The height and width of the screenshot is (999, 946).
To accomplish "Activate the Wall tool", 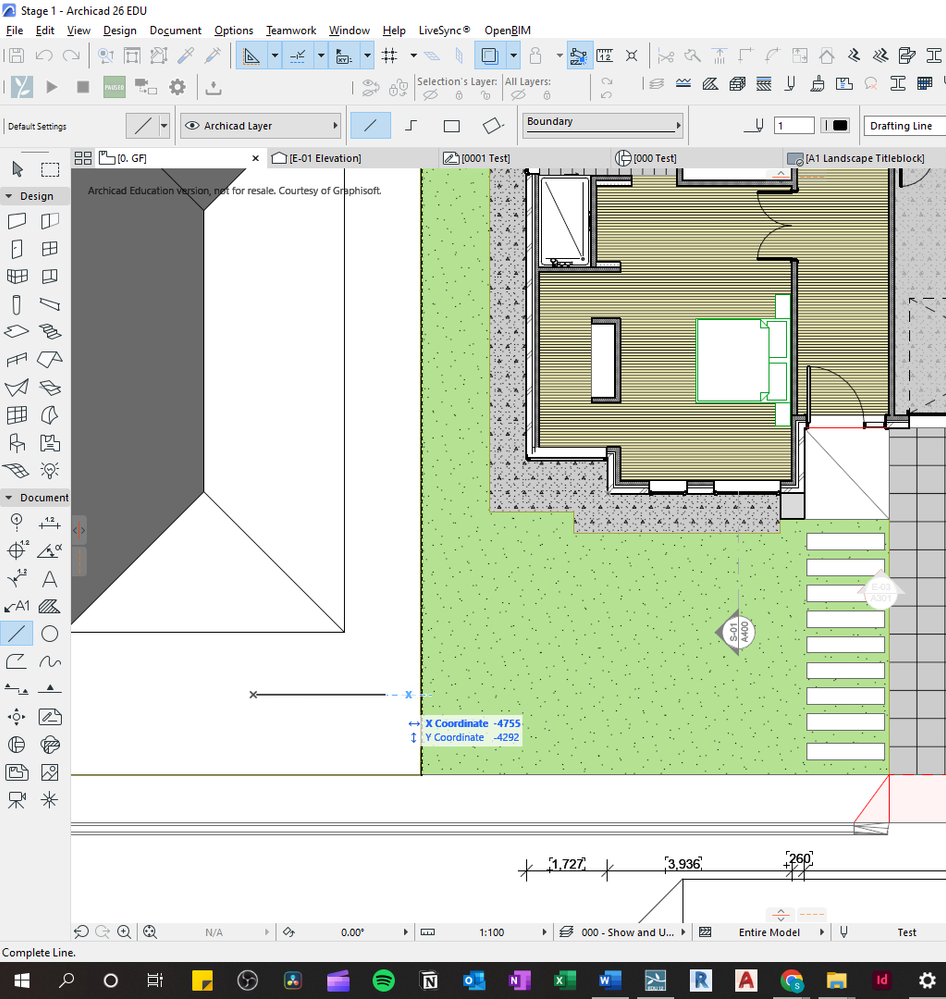I will click(17, 221).
